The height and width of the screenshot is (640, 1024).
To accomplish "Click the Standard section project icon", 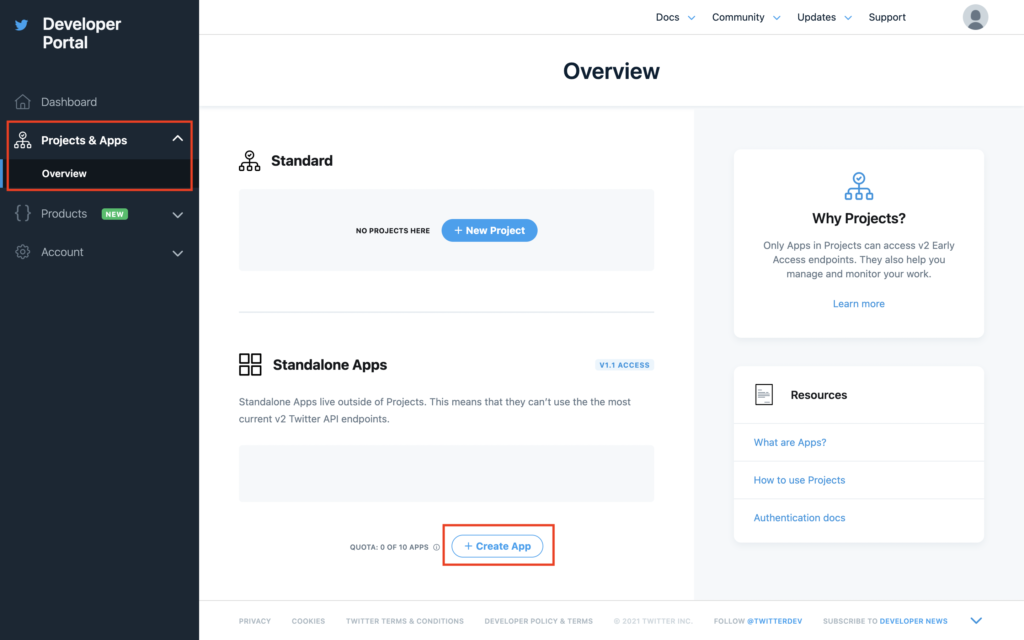I will tap(249, 161).
